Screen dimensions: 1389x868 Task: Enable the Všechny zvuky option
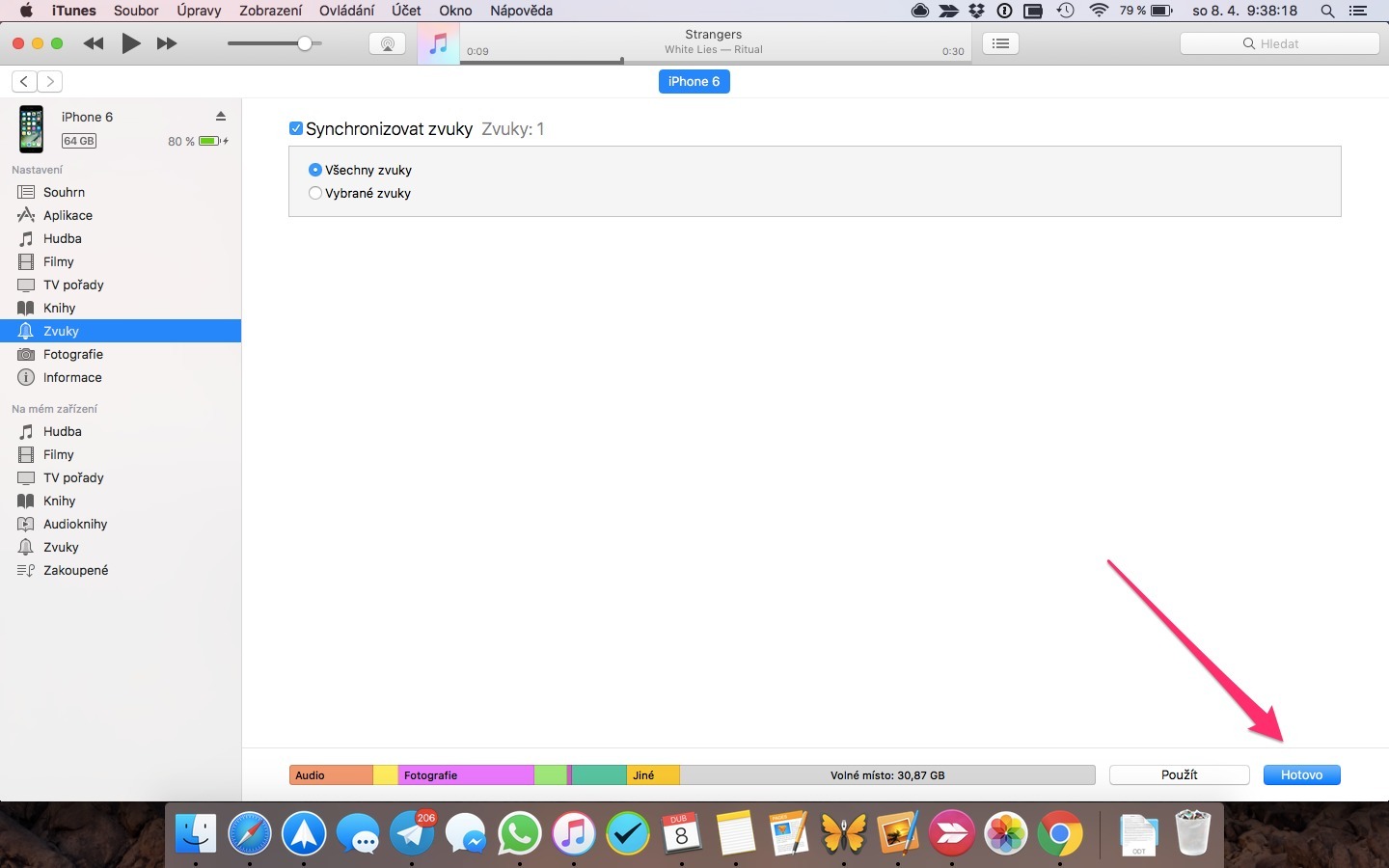point(314,170)
